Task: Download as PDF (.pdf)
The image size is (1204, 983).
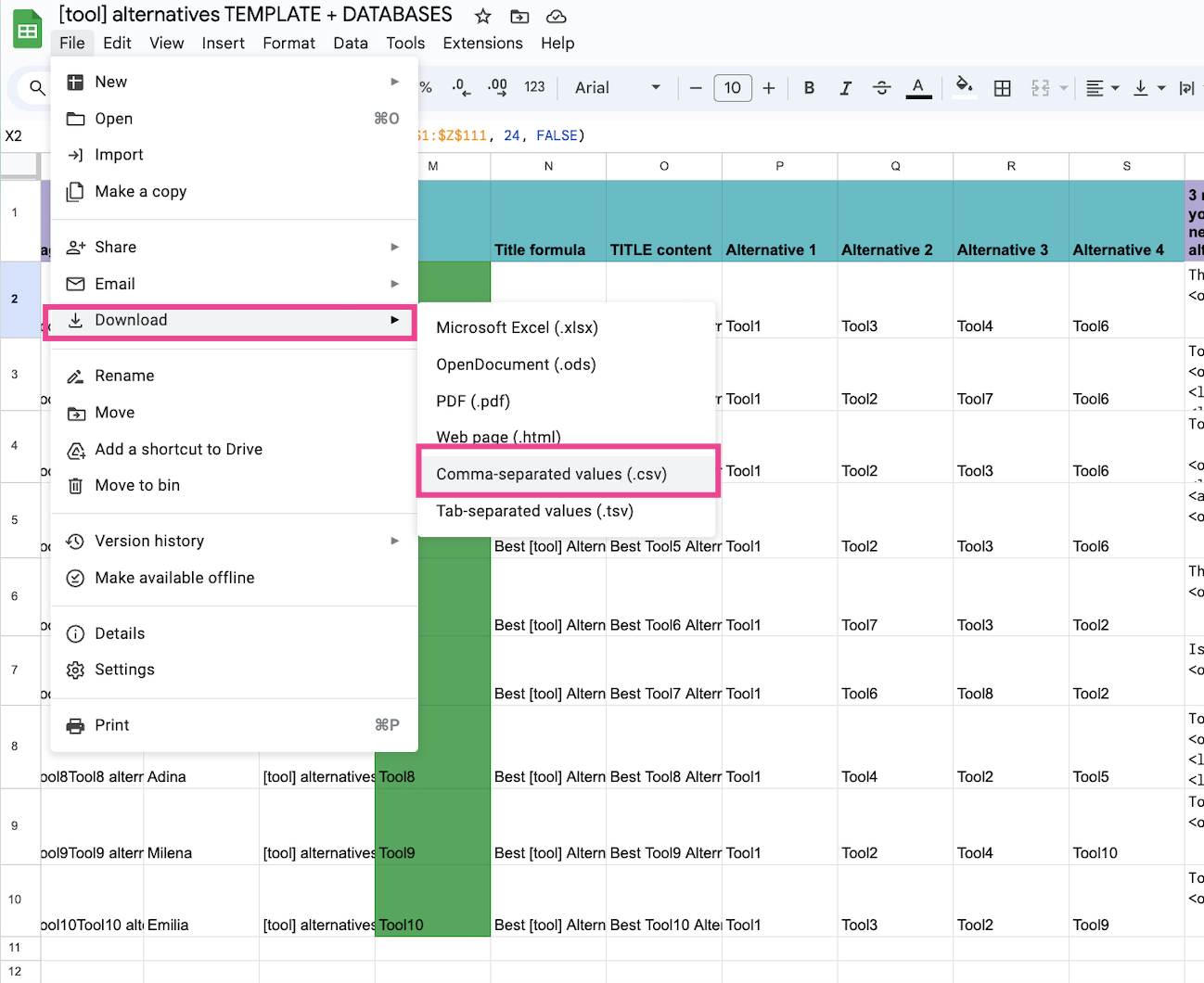Action: [x=567, y=401]
